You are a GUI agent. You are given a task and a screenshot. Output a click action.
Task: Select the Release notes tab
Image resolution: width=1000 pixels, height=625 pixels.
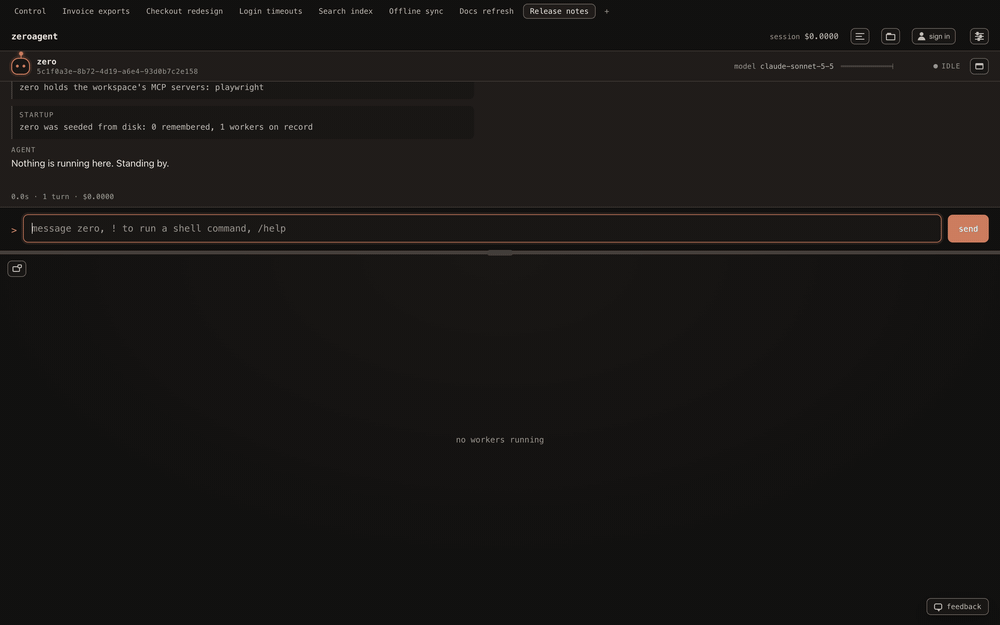click(x=559, y=11)
